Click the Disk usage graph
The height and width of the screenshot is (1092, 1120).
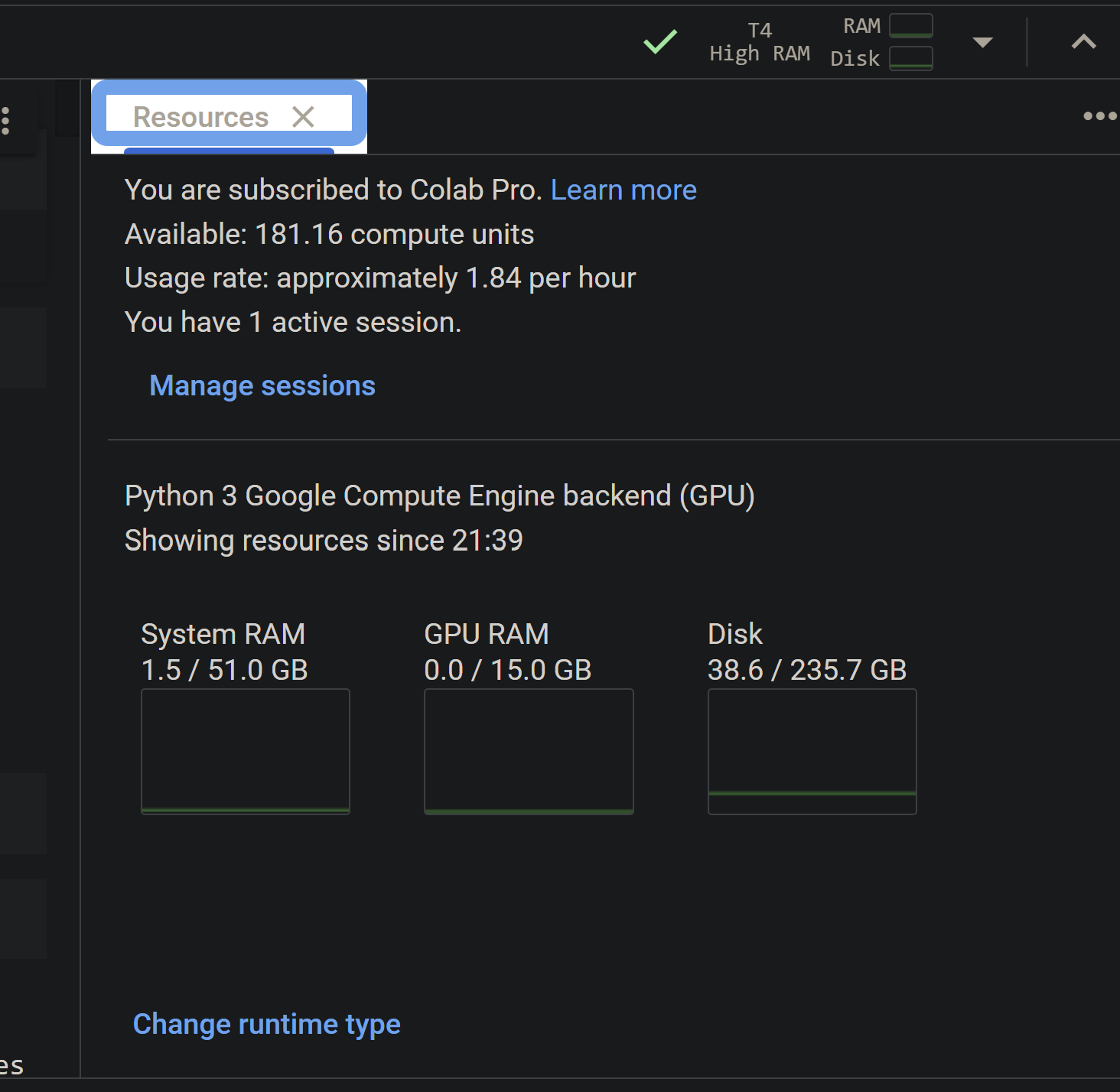click(812, 751)
